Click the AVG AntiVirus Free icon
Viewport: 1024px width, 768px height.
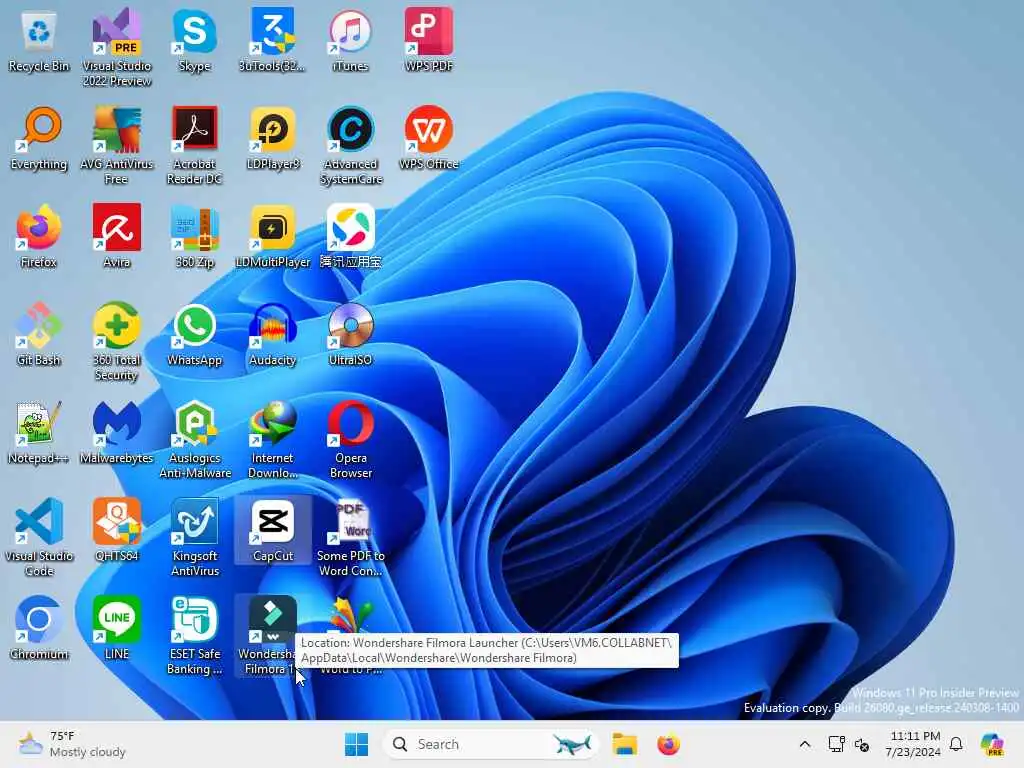(x=117, y=145)
